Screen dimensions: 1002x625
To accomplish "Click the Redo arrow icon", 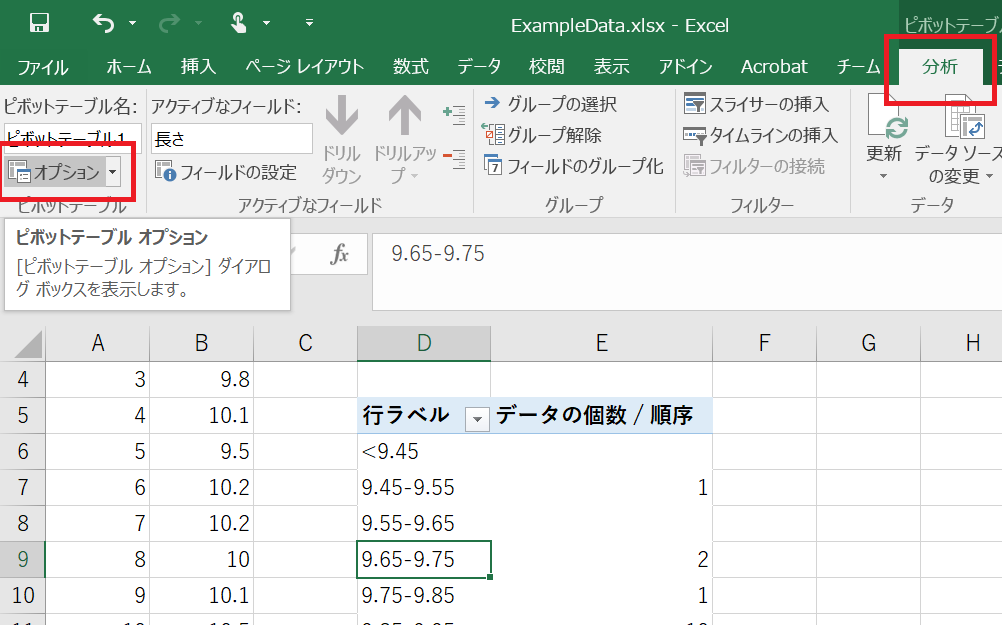I will coord(169,24).
